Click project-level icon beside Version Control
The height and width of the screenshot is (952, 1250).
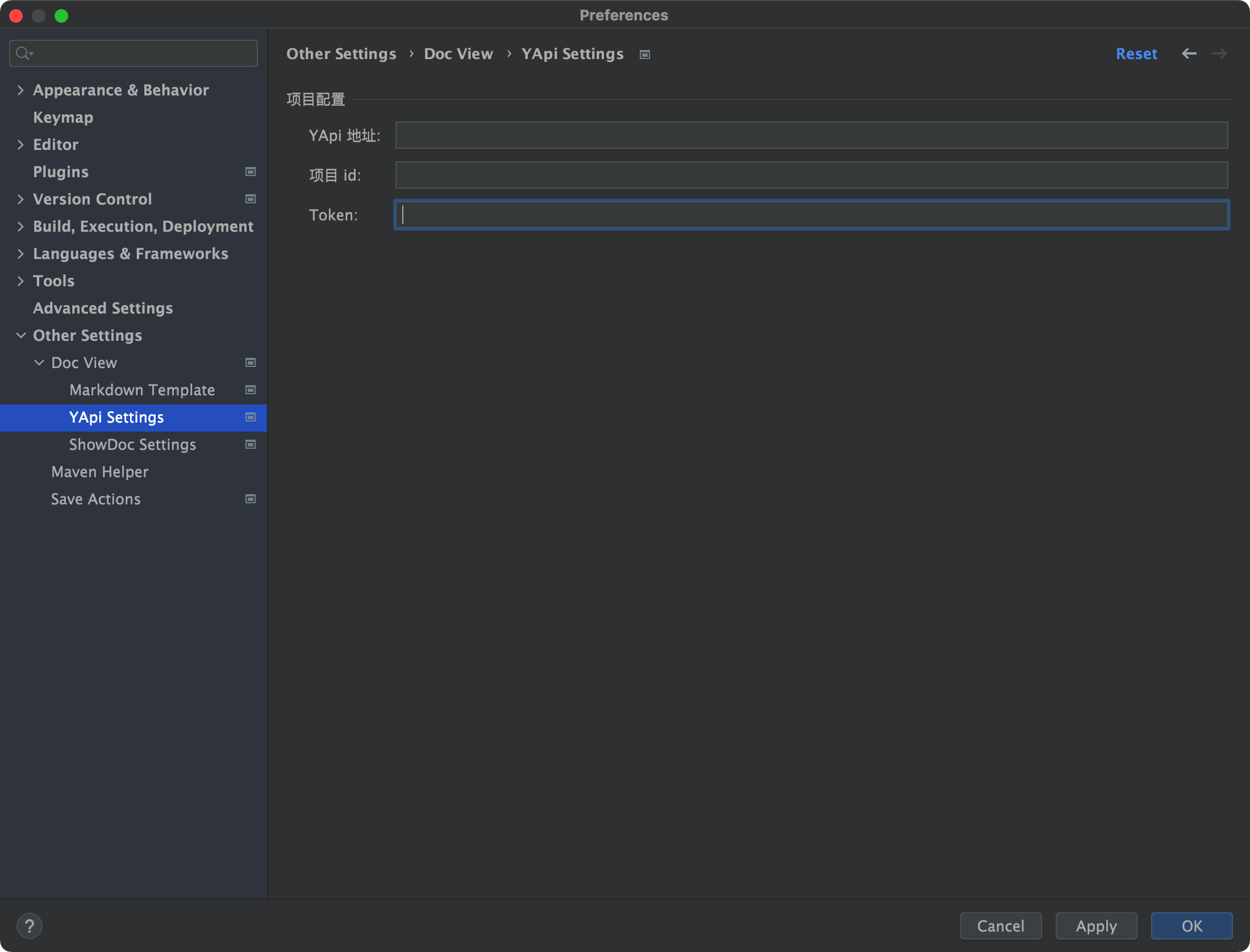pos(250,199)
